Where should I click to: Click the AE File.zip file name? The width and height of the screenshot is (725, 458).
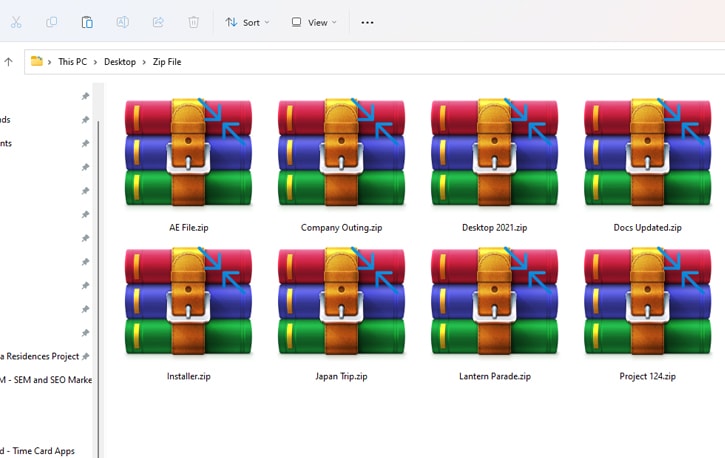pyautogui.click(x=189, y=227)
